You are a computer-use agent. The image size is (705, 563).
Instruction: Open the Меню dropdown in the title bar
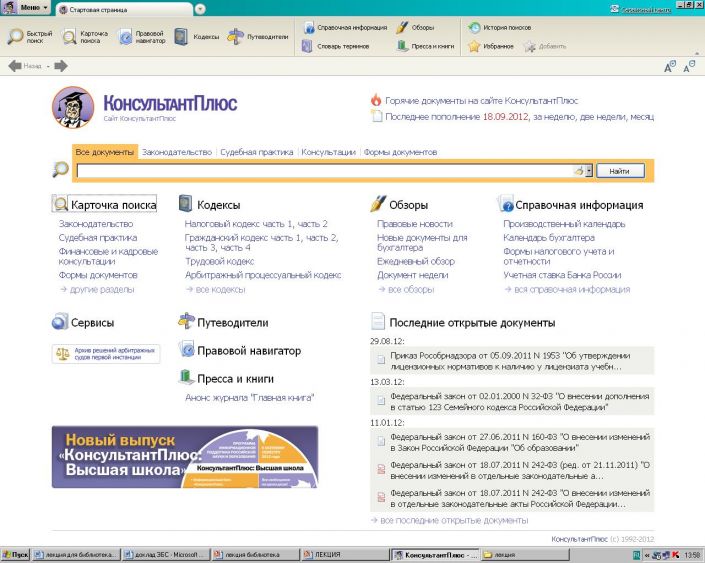pyautogui.click(x=27, y=8)
